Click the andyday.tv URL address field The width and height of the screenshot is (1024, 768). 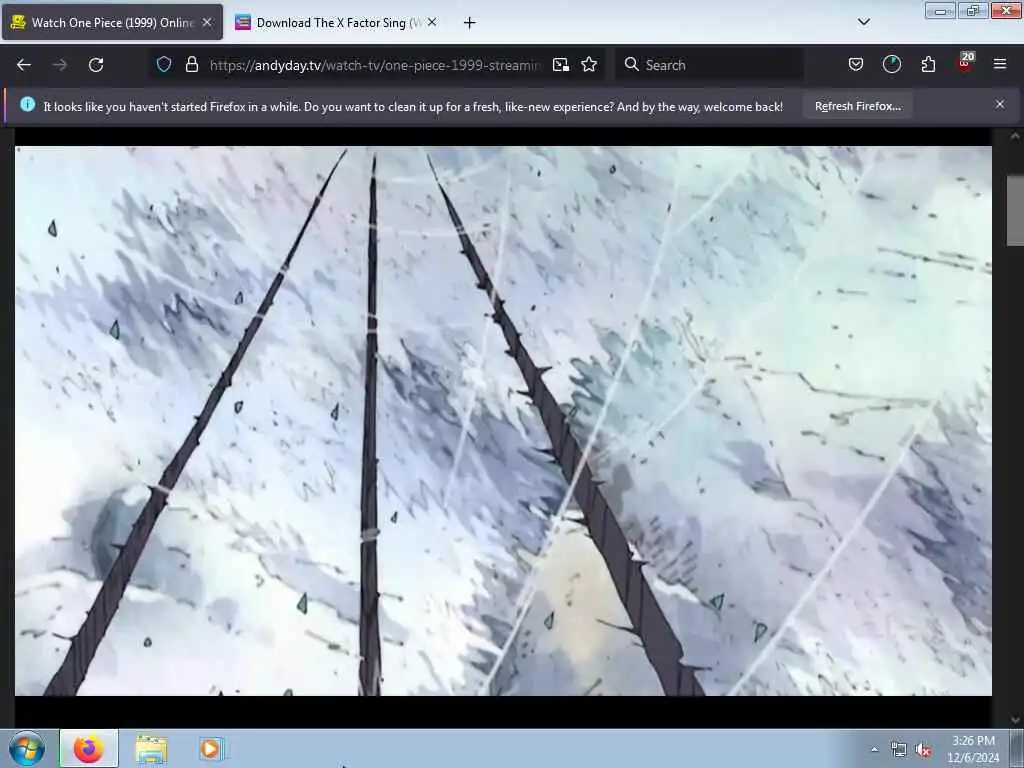click(375, 65)
